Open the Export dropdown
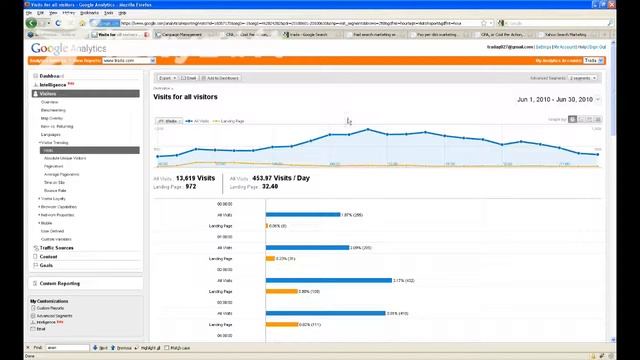The image size is (640, 360). (x=167, y=78)
